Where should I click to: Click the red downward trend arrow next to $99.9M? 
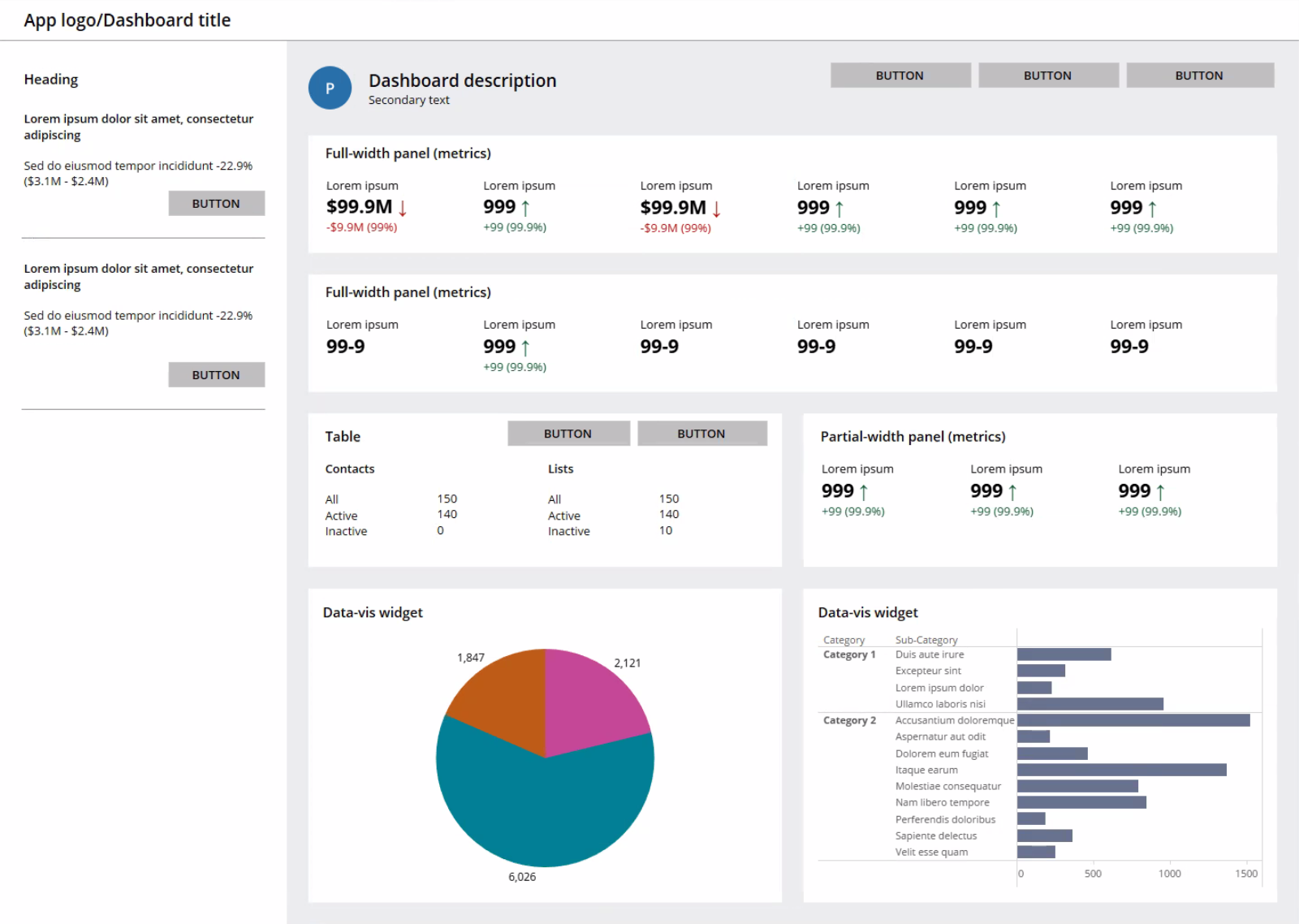coord(401,208)
